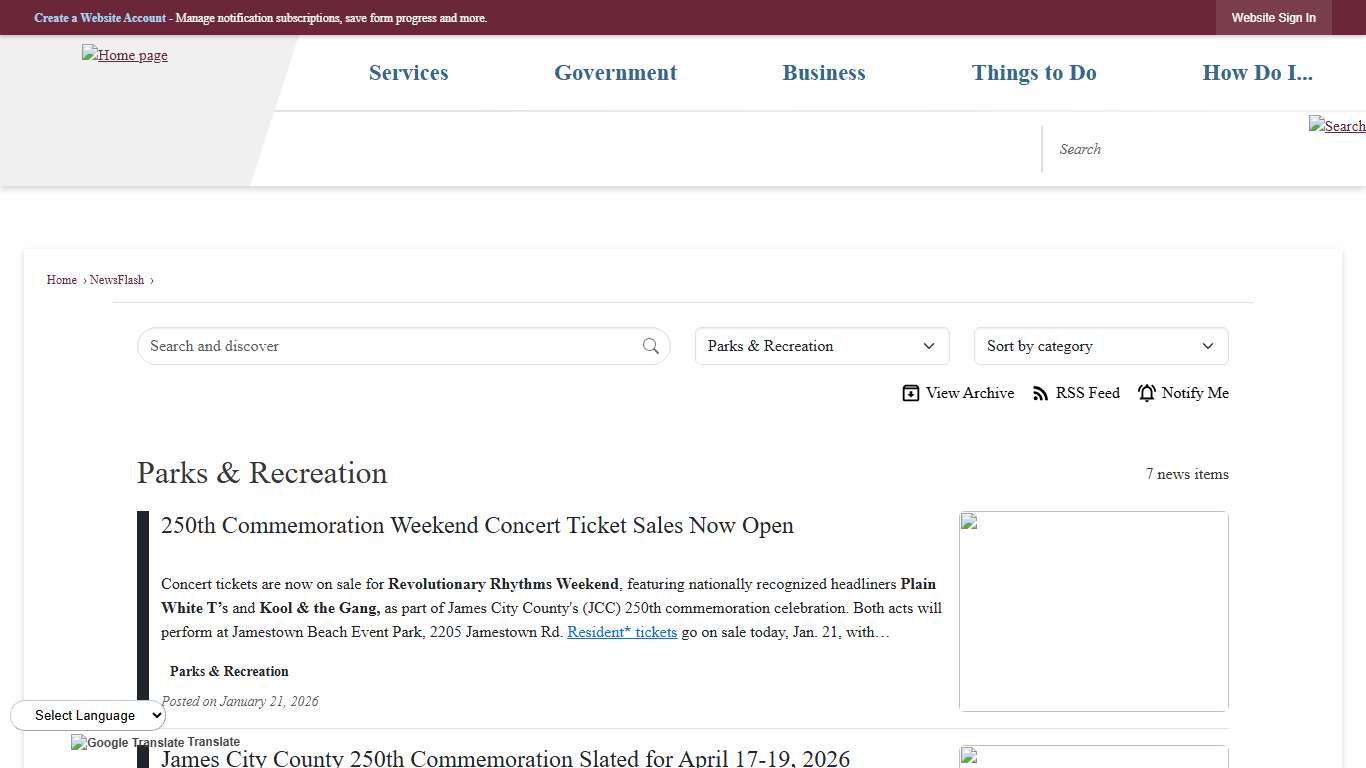Click the Search and discover input field
This screenshot has width=1366, height=768.
pos(390,346)
